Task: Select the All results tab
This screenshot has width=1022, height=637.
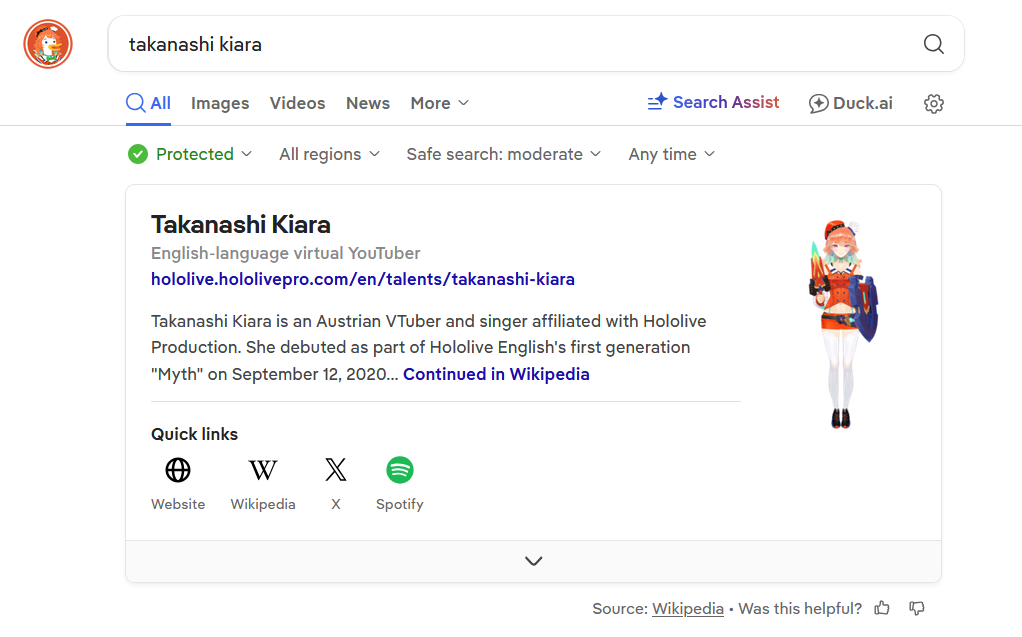Action: (x=149, y=103)
